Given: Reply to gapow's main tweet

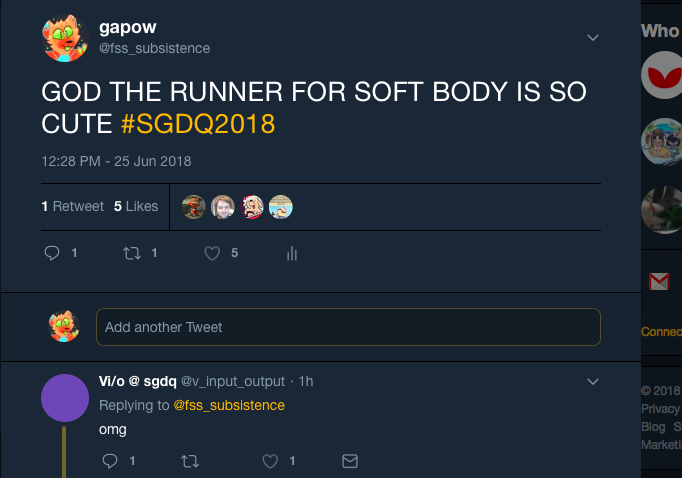Looking at the screenshot, I should pyautogui.click(x=53, y=254).
